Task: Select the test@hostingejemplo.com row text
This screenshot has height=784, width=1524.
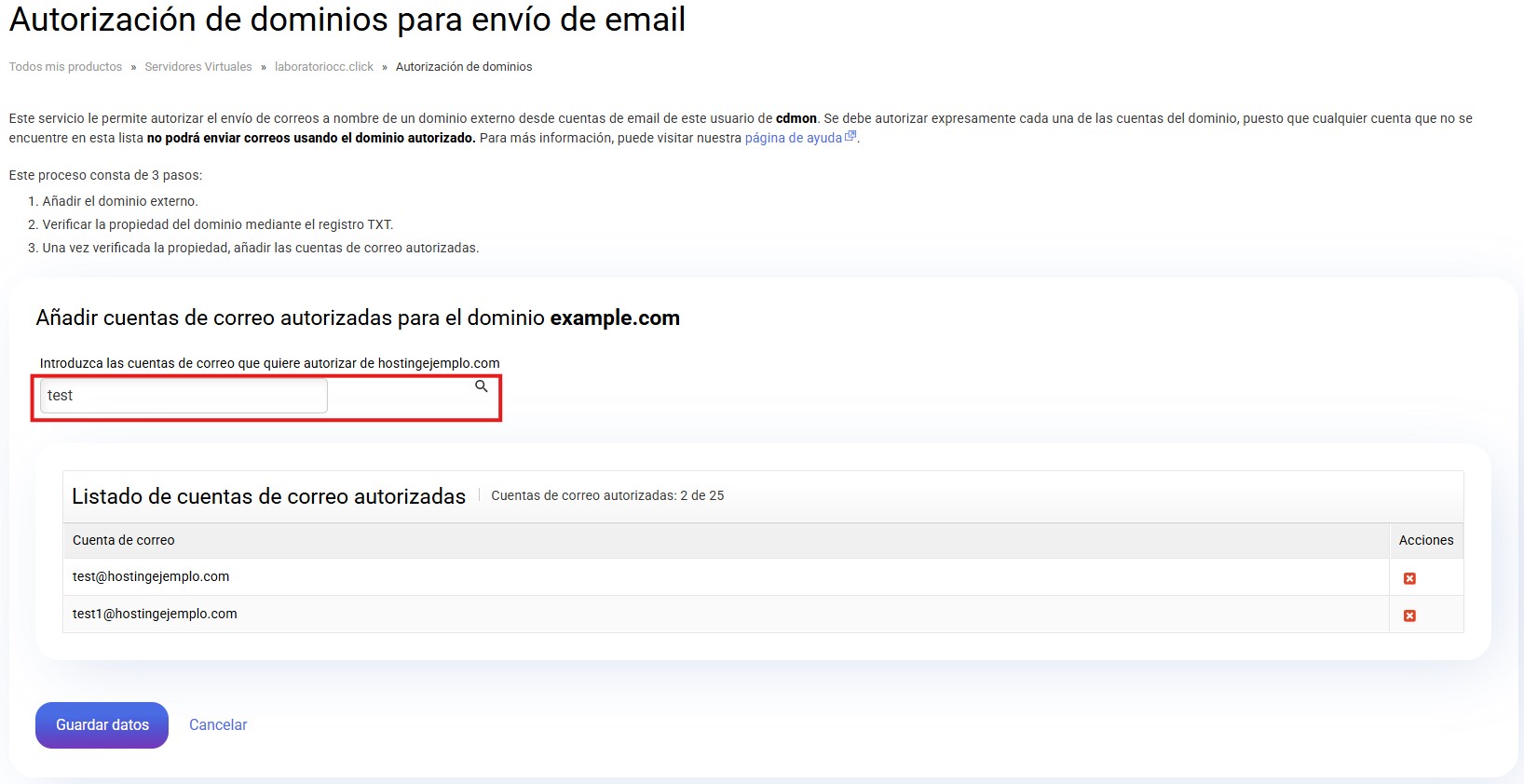Action: coord(151,576)
